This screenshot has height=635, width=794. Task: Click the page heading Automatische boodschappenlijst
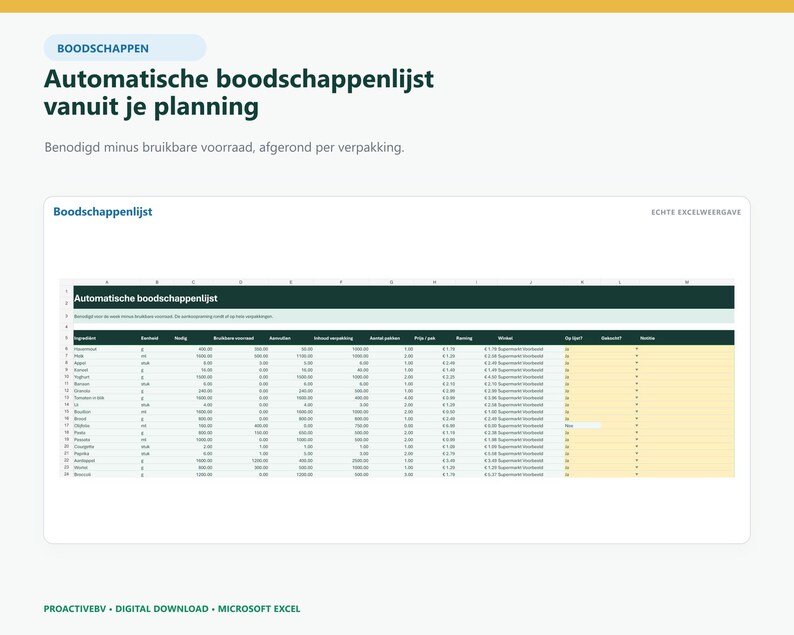click(x=239, y=92)
